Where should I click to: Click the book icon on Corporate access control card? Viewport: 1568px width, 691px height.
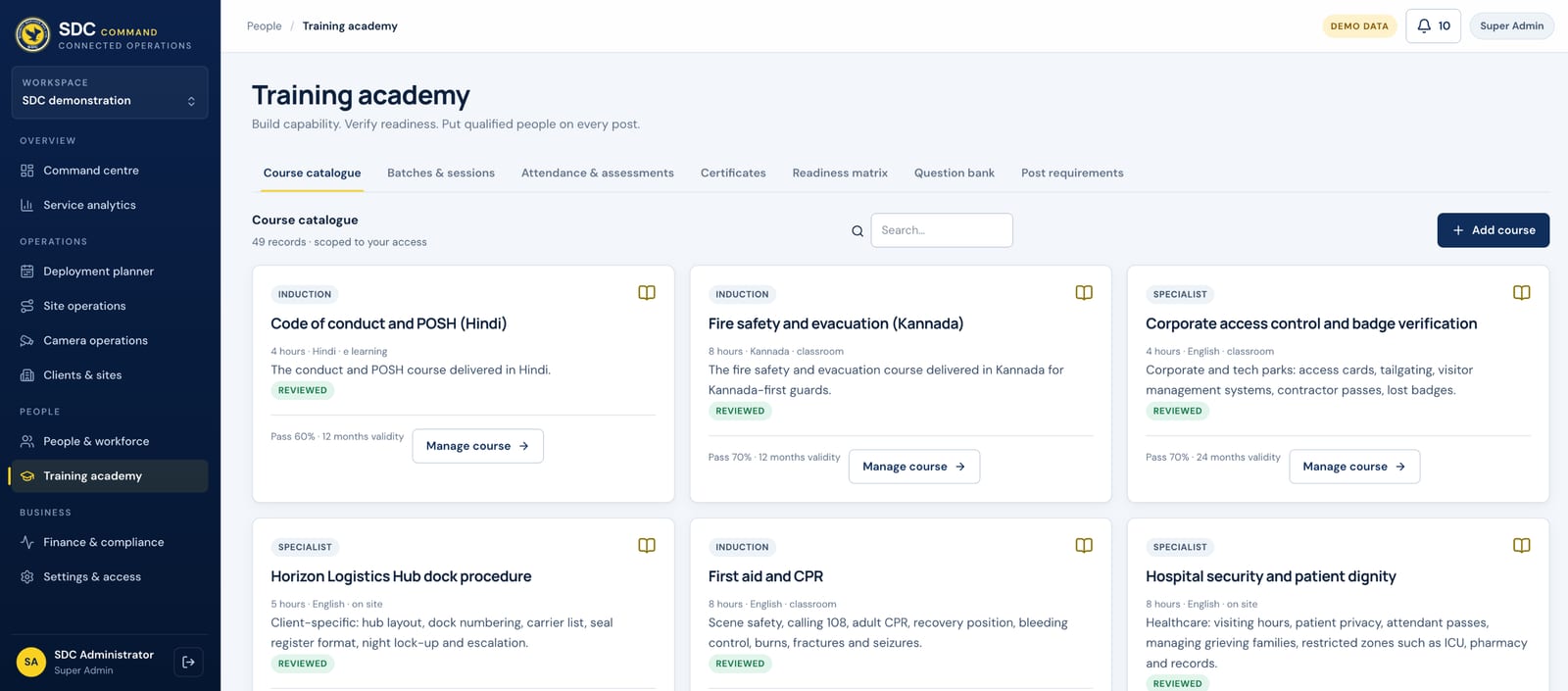click(x=1522, y=293)
